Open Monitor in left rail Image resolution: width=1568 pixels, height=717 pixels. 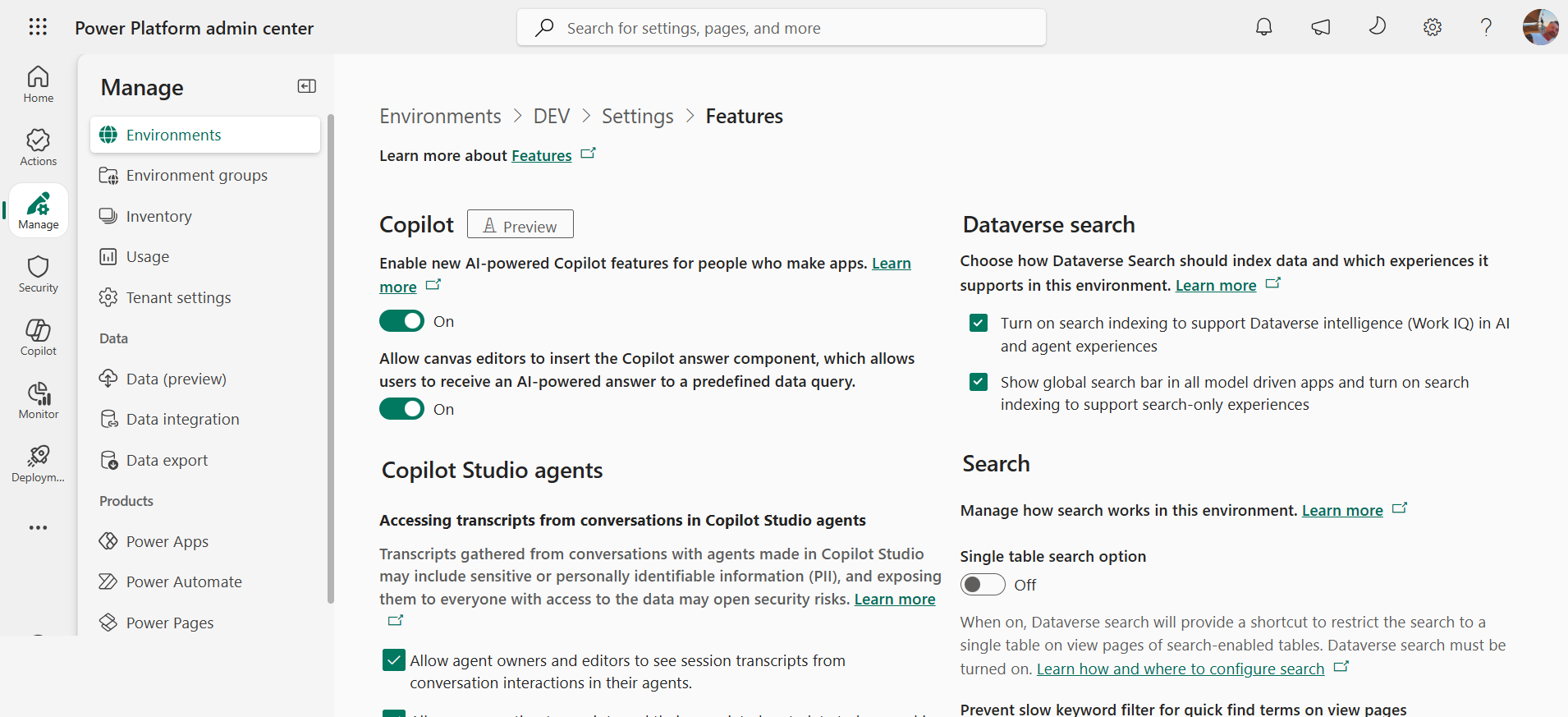click(x=39, y=401)
